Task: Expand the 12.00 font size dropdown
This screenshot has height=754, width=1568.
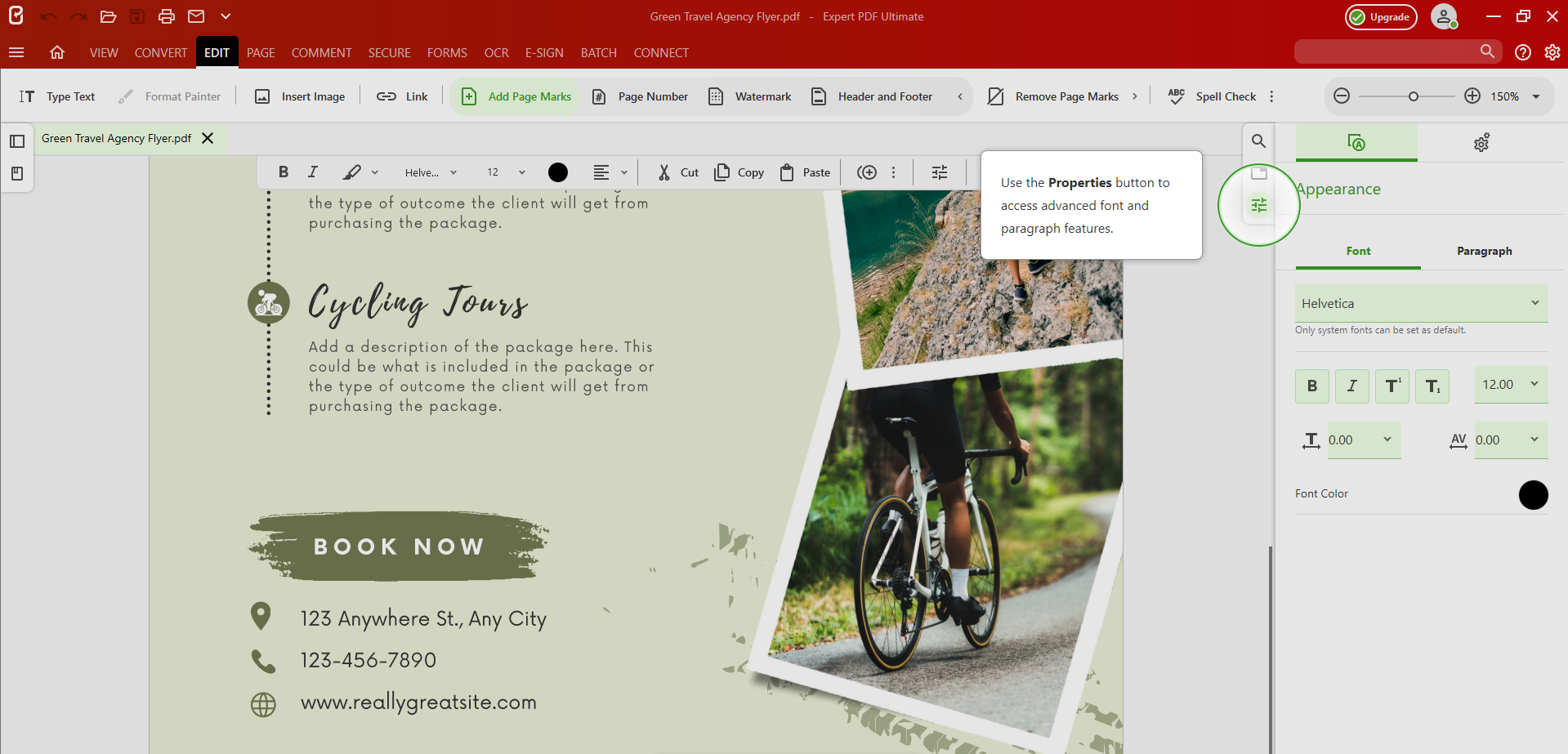Action: (x=1510, y=384)
